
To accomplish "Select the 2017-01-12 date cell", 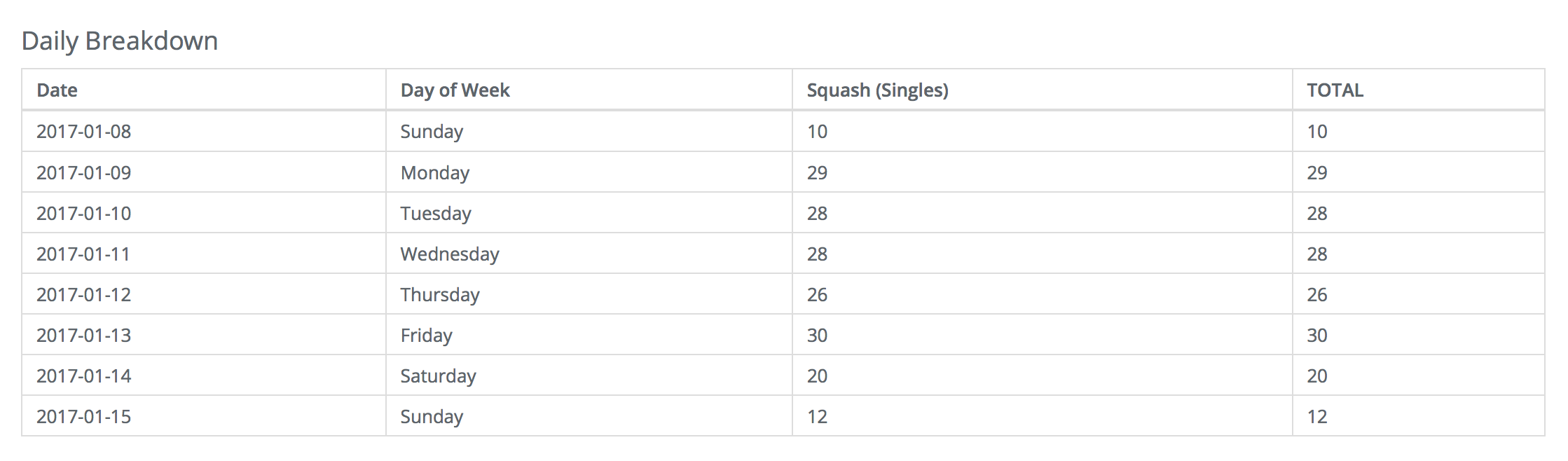I will point(204,294).
